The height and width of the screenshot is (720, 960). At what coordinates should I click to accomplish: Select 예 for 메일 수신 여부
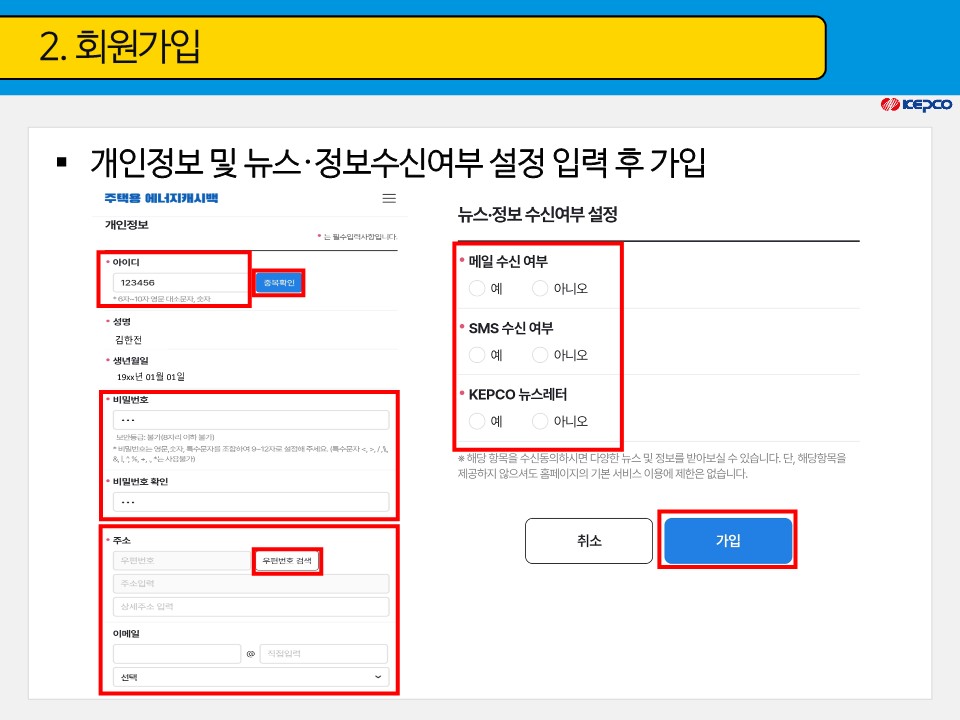pyautogui.click(x=477, y=288)
